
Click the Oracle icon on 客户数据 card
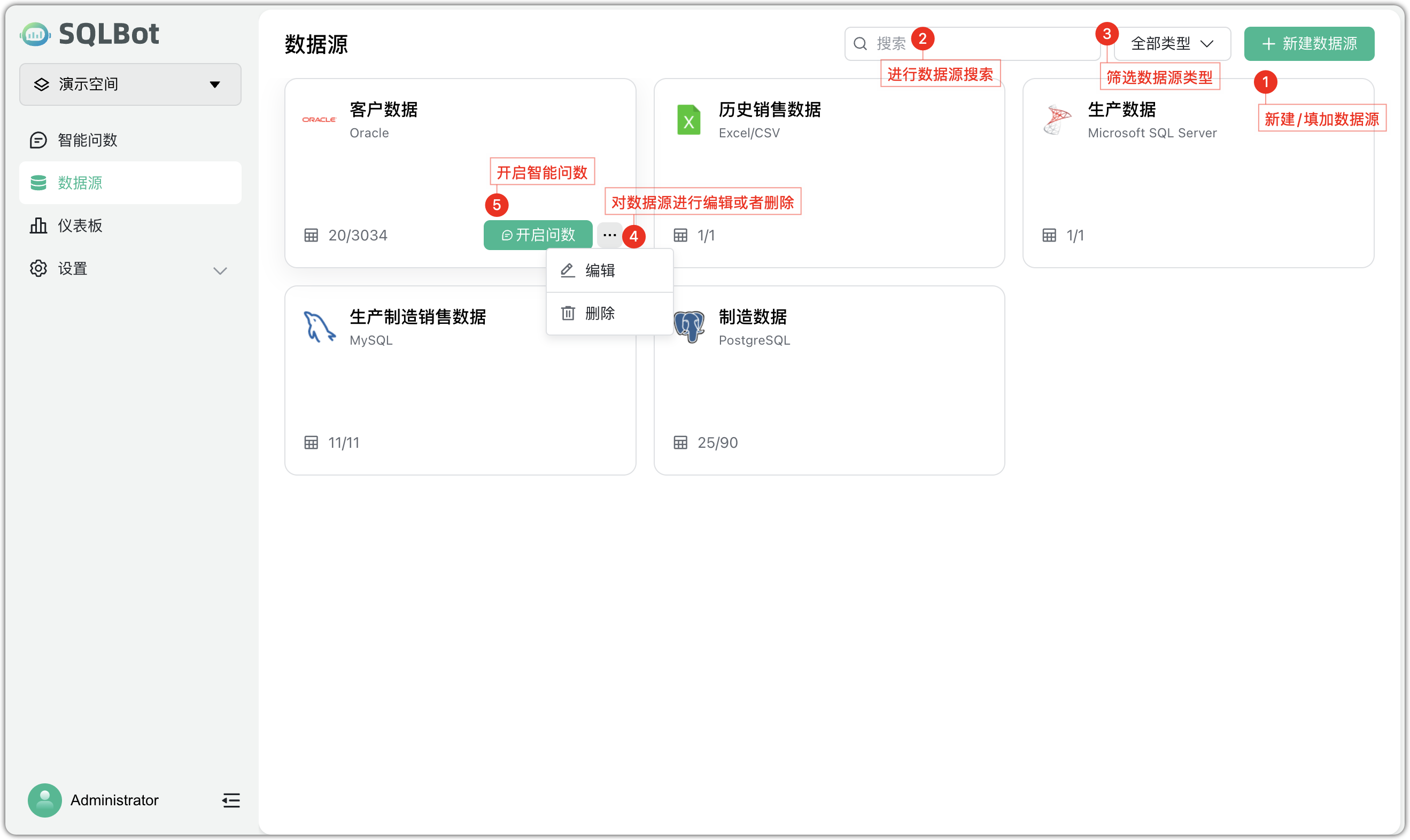tap(319, 119)
